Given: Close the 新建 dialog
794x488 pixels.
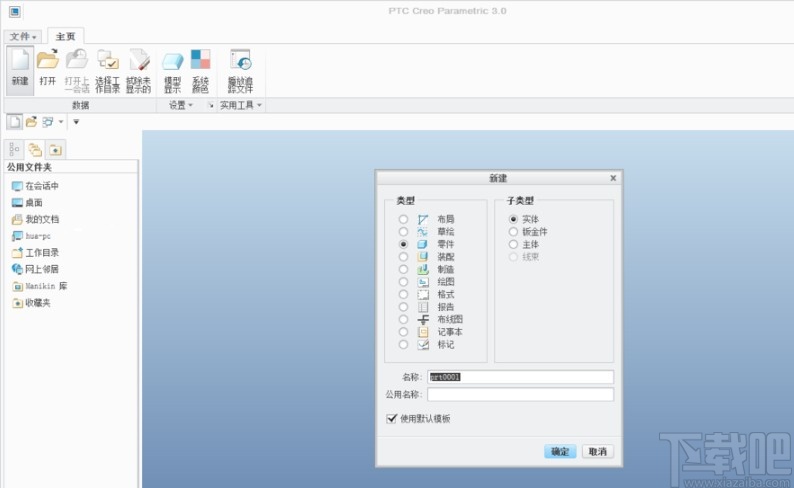Looking at the screenshot, I should tap(613, 178).
